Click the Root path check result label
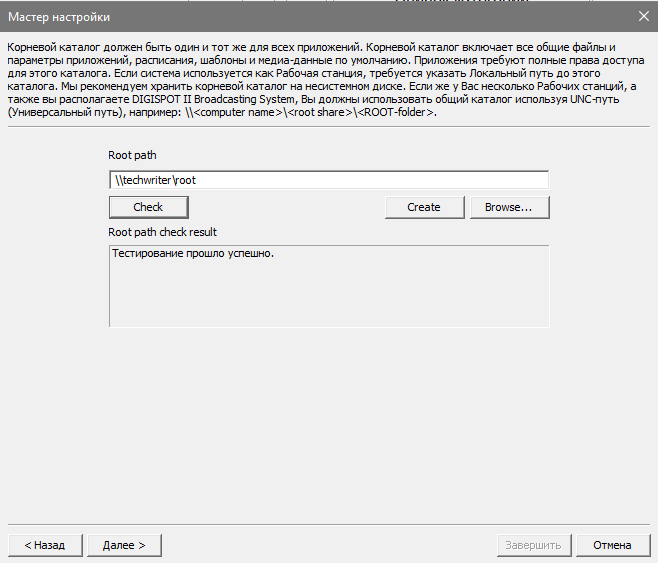This screenshot has height=563, width=658. click(162, 232)
